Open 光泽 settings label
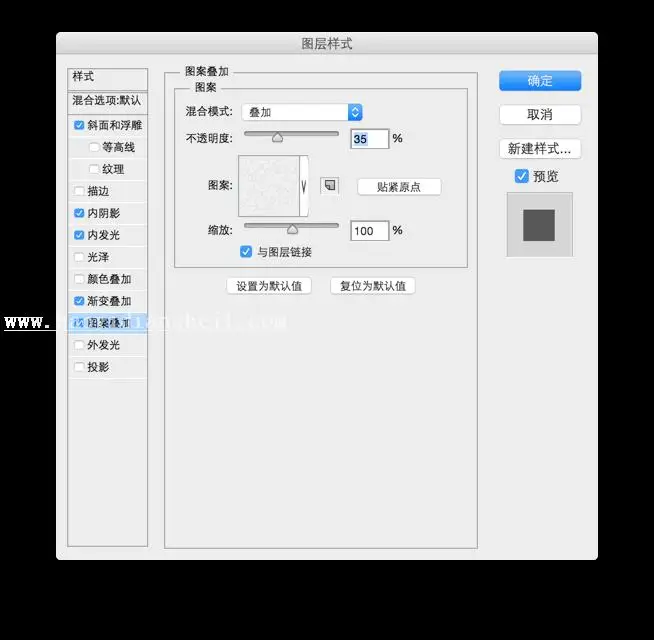Viewport: 654px width, 640px height. click(x=98, y=257)
